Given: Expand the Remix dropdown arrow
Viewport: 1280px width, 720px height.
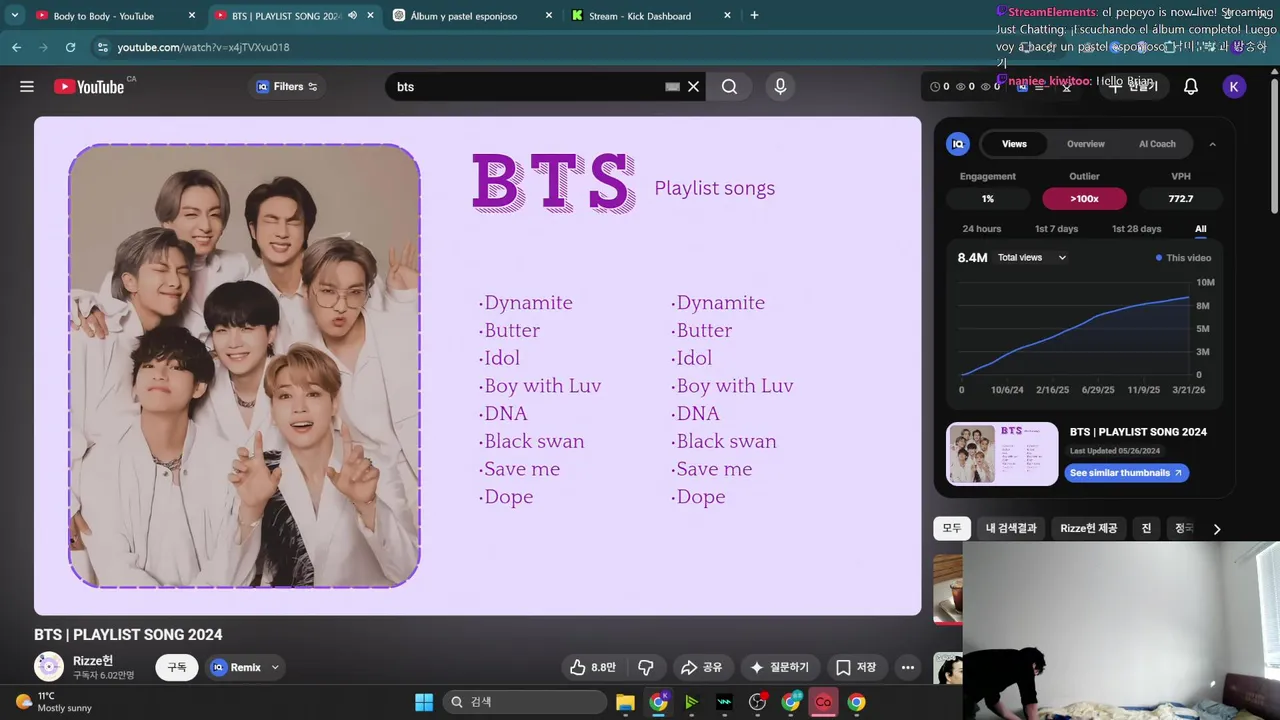Looking at the screenshot, I should click(275, 667).
